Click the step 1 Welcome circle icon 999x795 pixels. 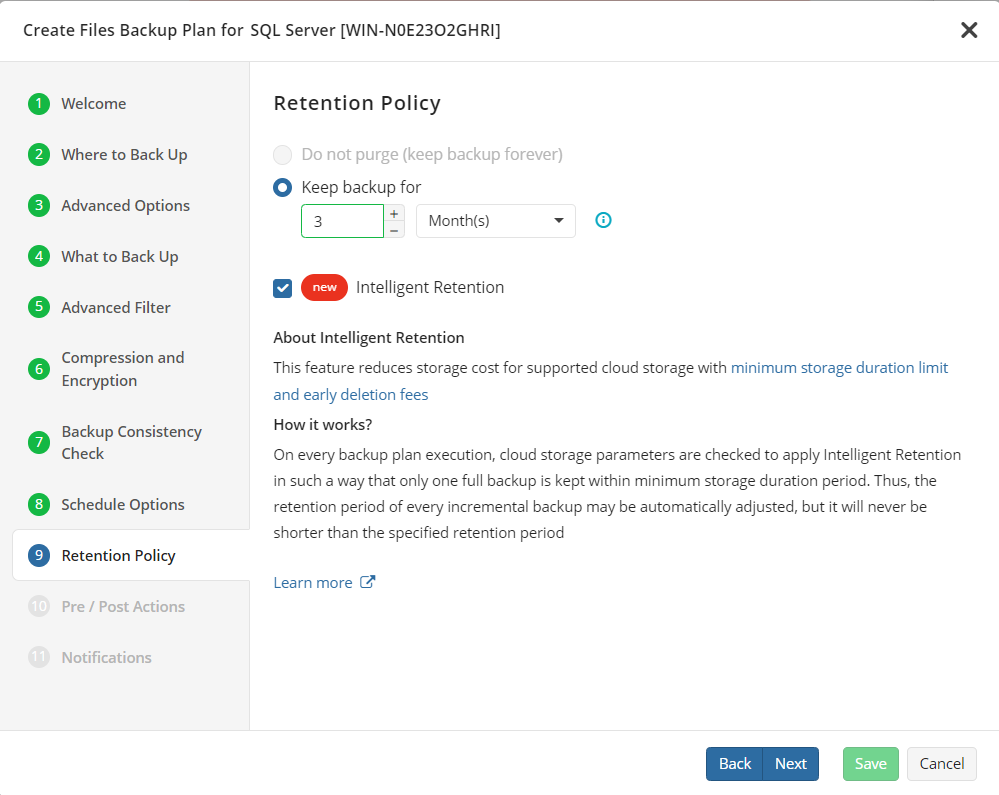[x=39, y=103]
